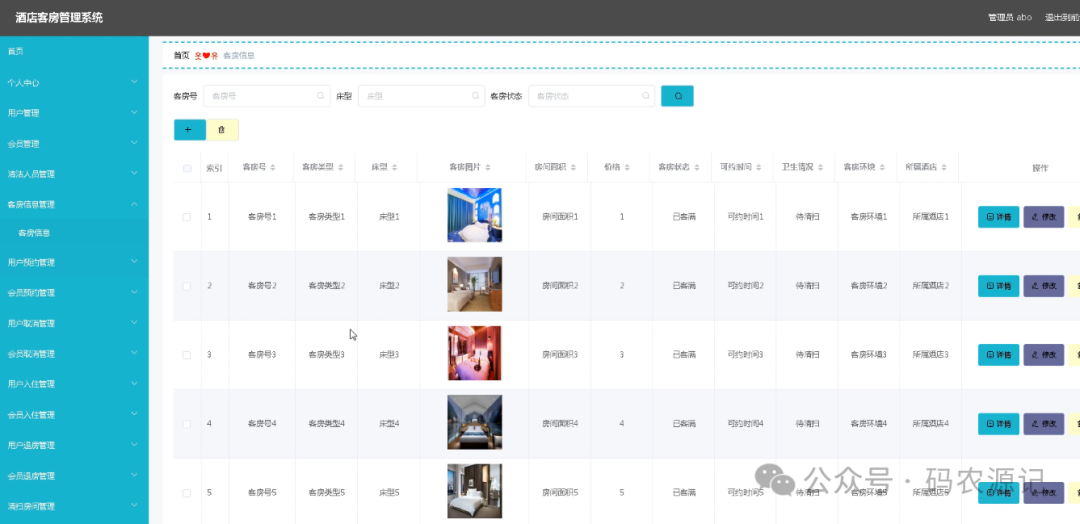Check the box for row 客房号1
The width and height of the screenshot is (1080, 524).
click(x=187, y=217)
